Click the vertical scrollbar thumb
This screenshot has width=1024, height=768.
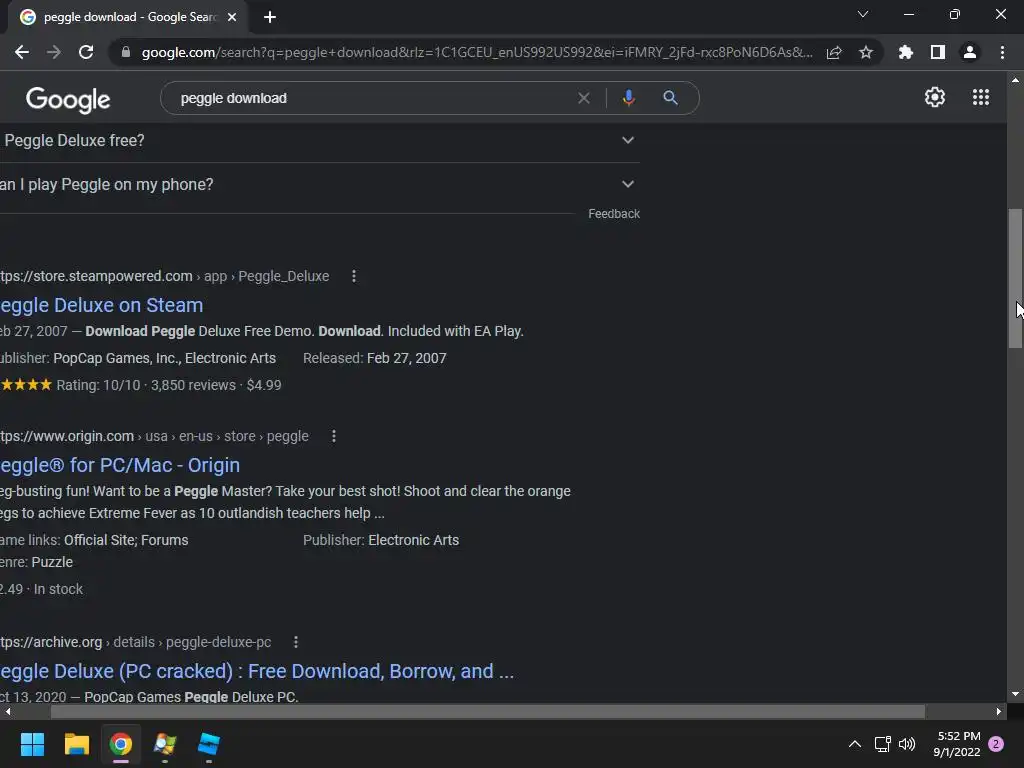(1015, 279)
